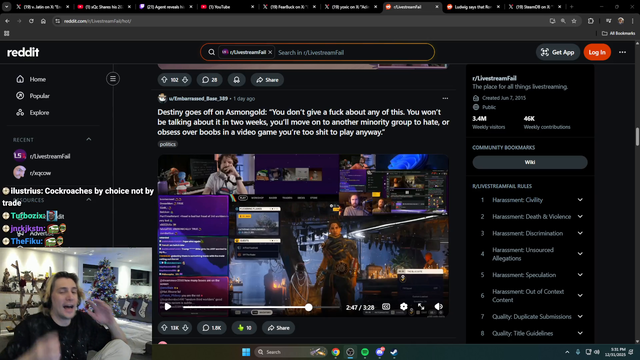Collapse the sidebar with the hamburger button
Image resolution: width=640 pixels, height=360 pixels.
pos(113,79)
